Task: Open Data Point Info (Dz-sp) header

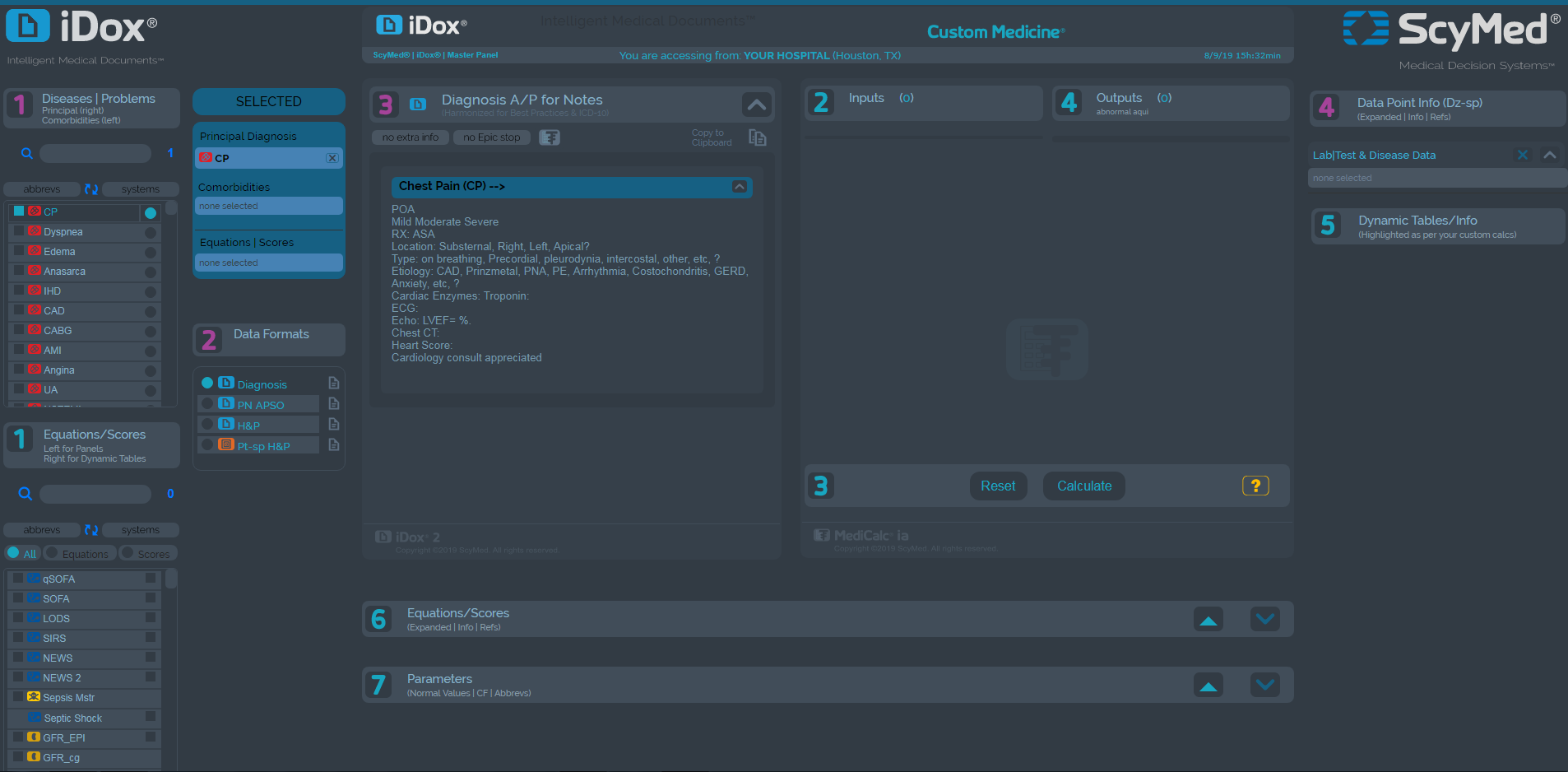Action: (1437, 109)
